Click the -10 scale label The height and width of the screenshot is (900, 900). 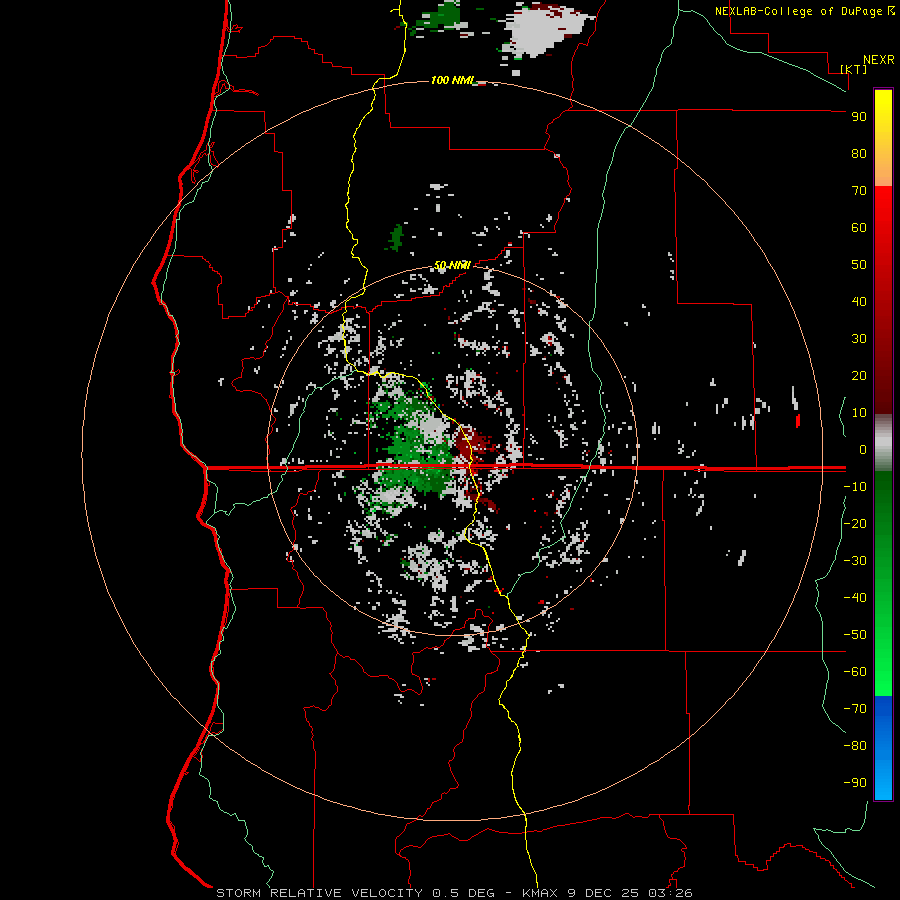[855, 487]
